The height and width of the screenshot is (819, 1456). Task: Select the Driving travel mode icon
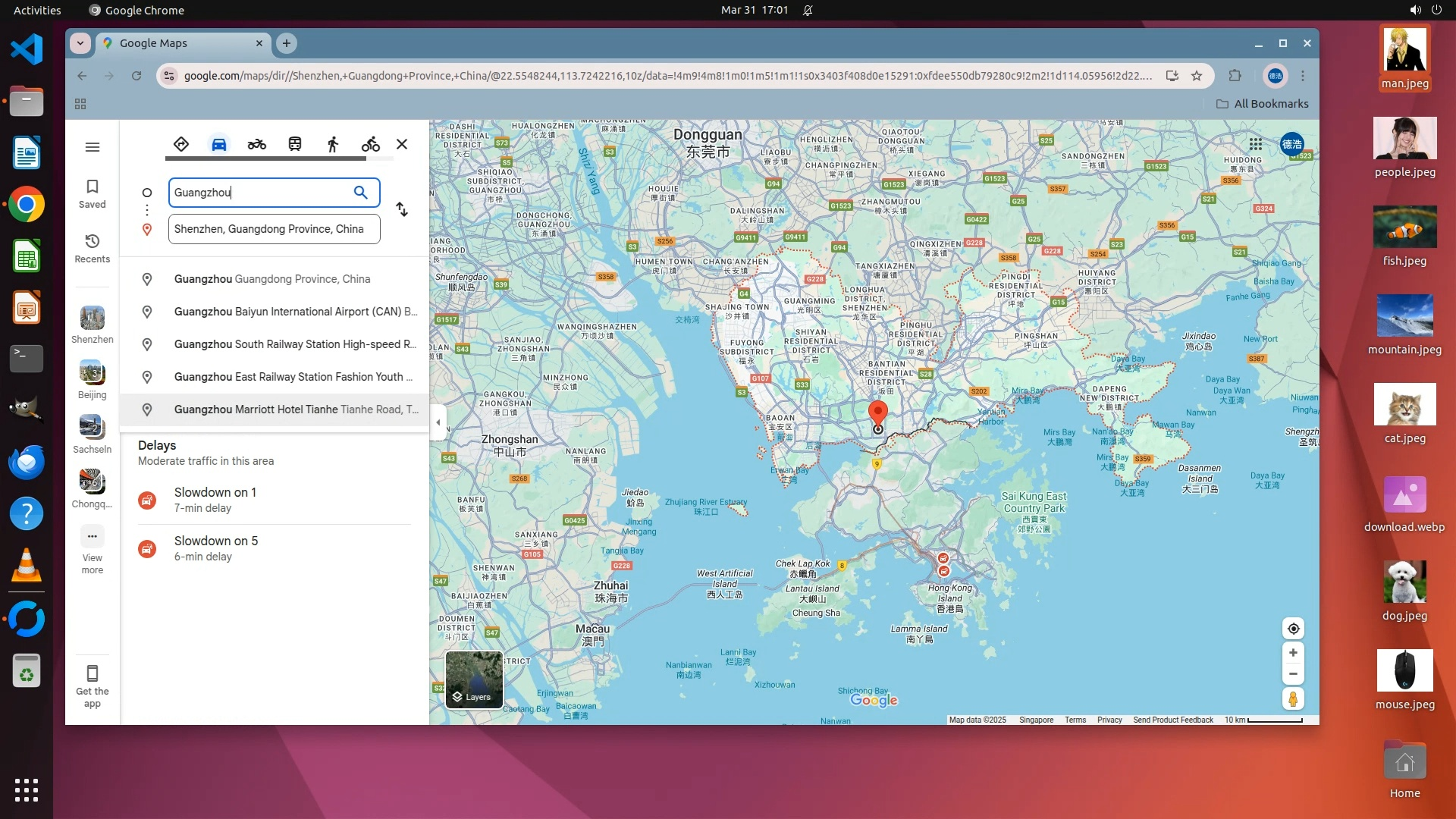click(218, 144)
